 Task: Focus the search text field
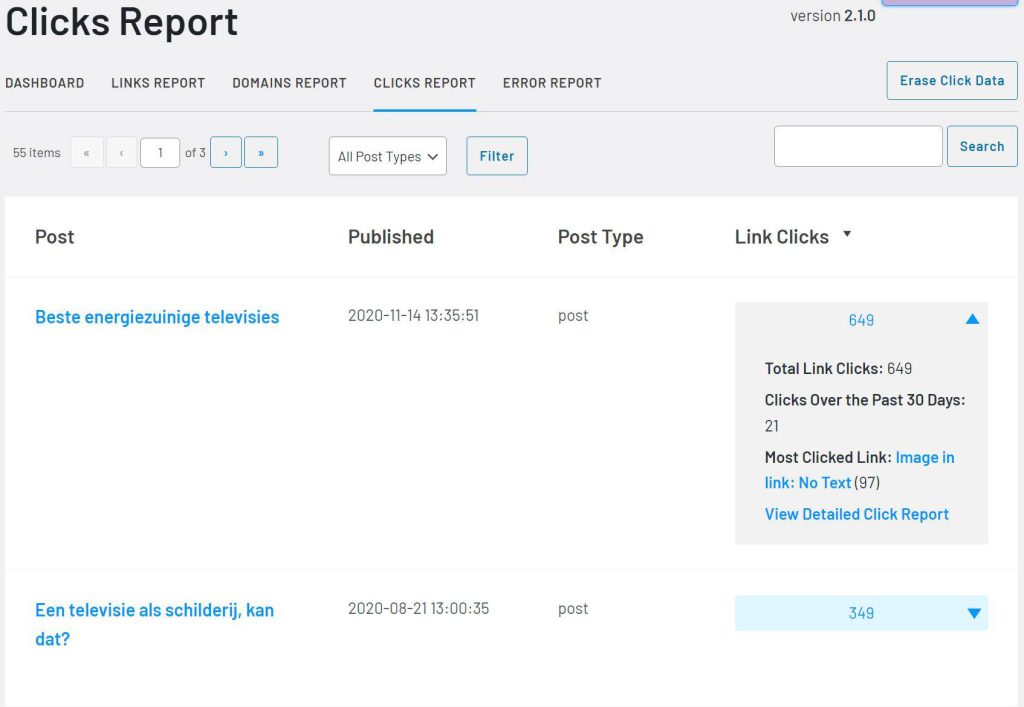(x=858, y=146)
